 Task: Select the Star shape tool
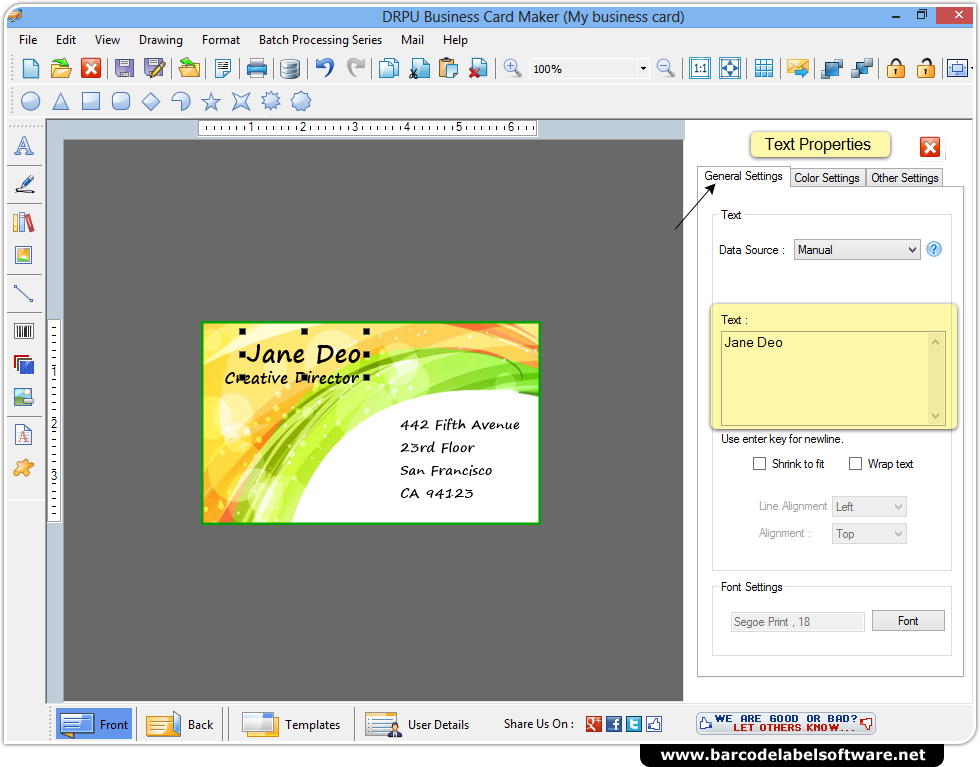[x=211, y=101]
